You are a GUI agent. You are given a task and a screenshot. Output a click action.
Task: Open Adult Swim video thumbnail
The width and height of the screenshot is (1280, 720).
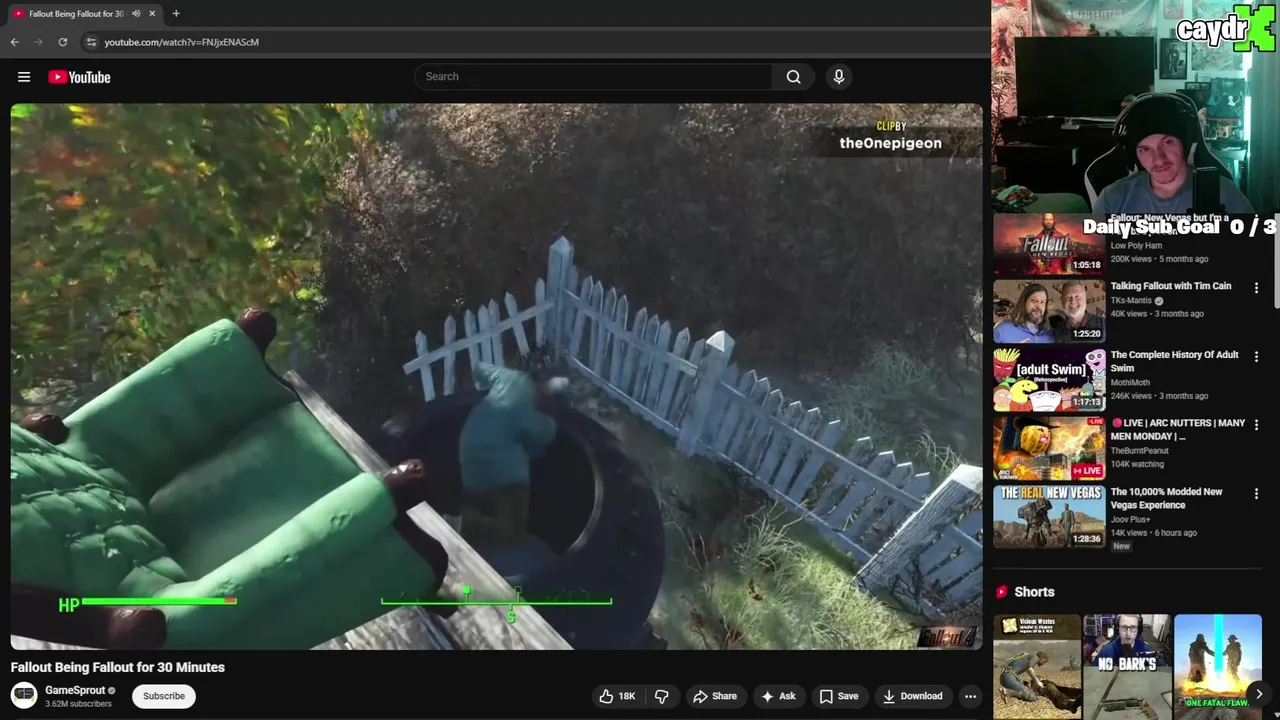(1049, 380)
